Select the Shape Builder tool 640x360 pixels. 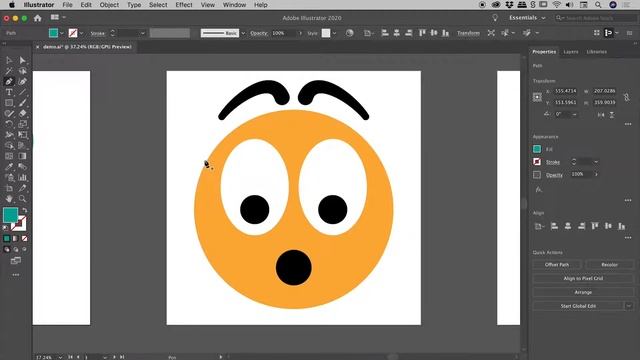tap(9, 145)
